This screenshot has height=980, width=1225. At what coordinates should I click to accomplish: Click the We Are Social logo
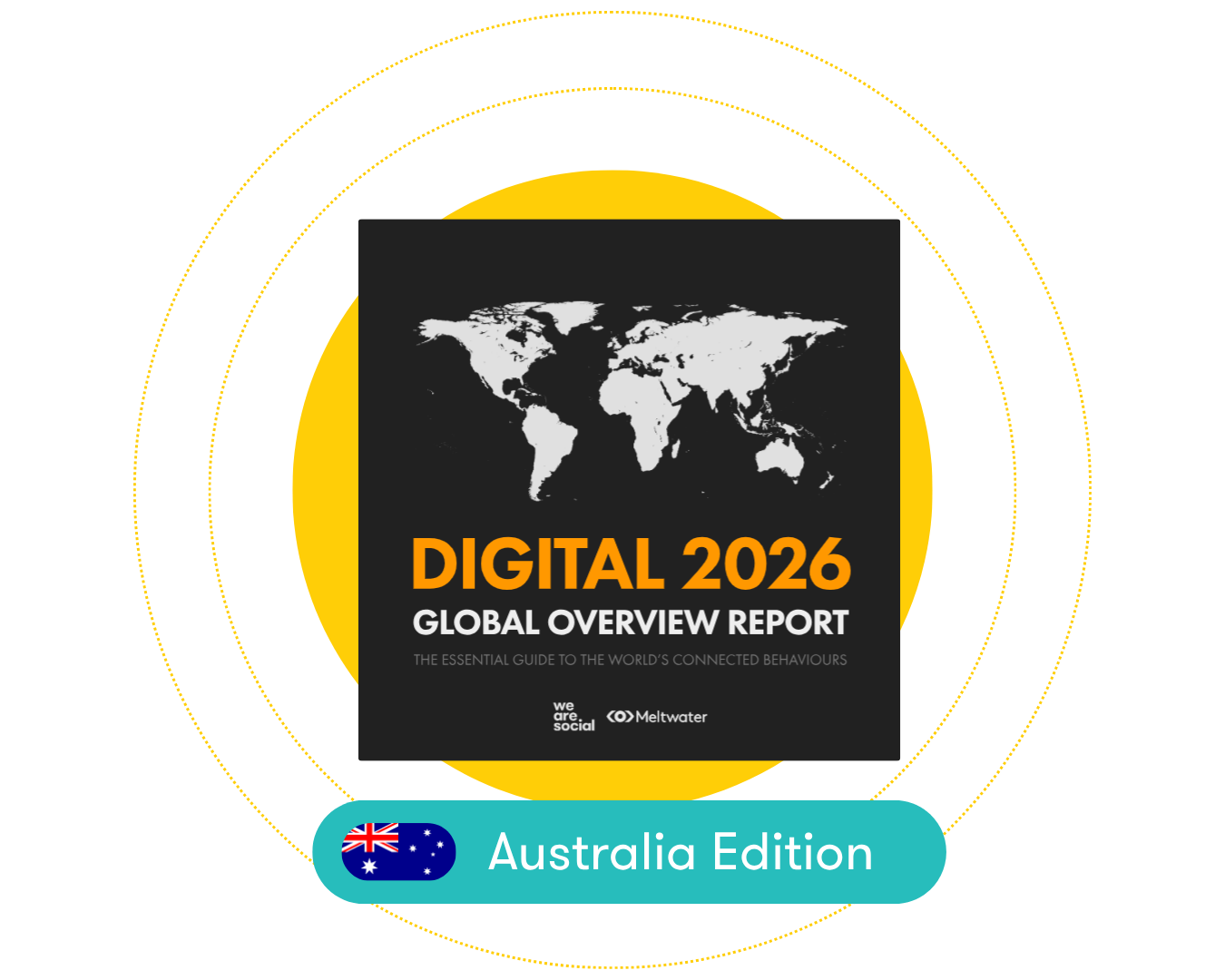pos(573,716)
